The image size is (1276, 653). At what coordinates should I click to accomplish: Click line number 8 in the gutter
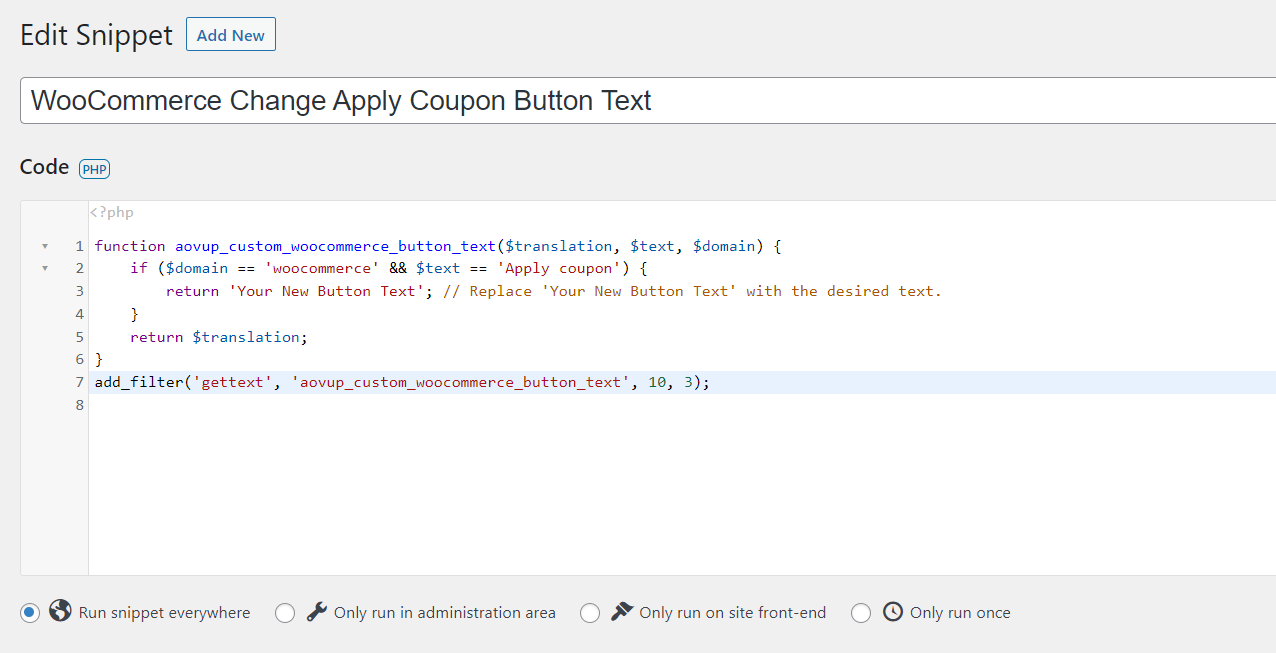[79, 405]
